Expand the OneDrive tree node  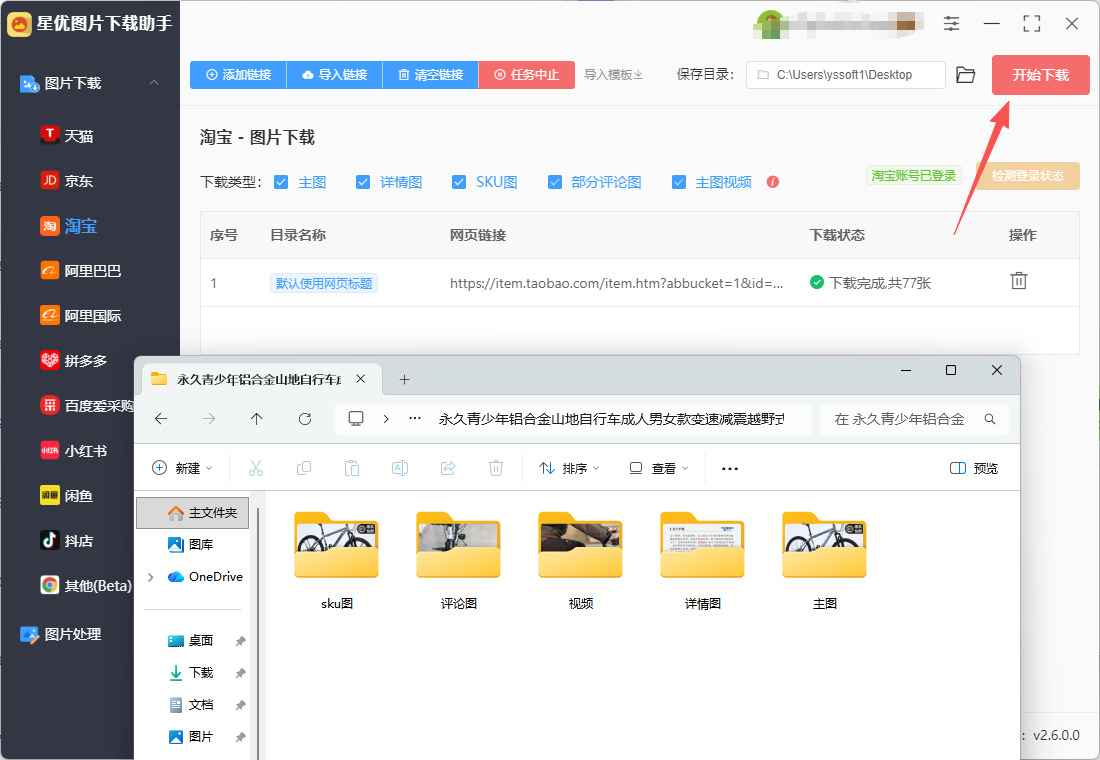(151, 577)
